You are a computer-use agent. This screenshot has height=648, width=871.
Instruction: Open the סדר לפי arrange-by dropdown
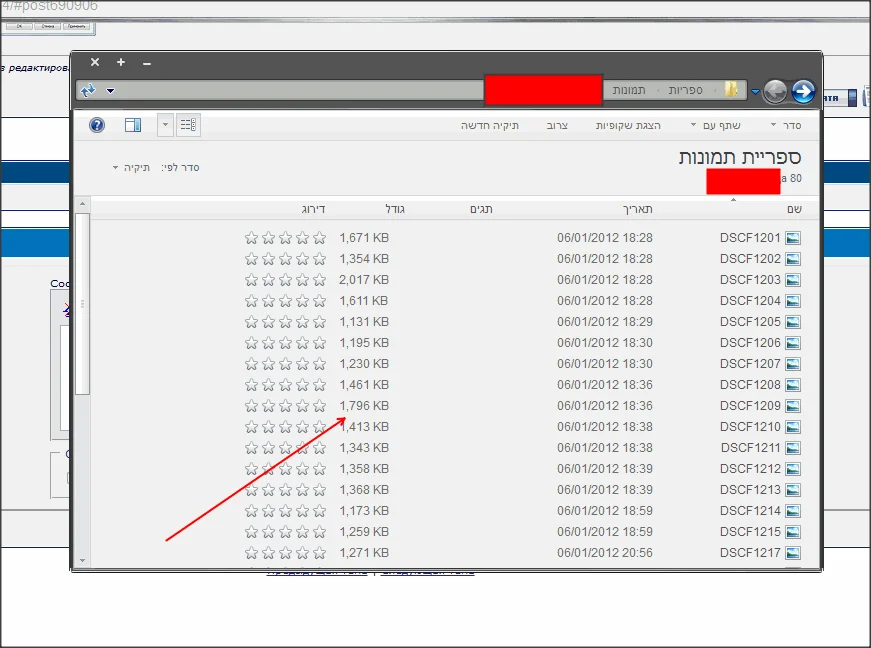[132, 167]
